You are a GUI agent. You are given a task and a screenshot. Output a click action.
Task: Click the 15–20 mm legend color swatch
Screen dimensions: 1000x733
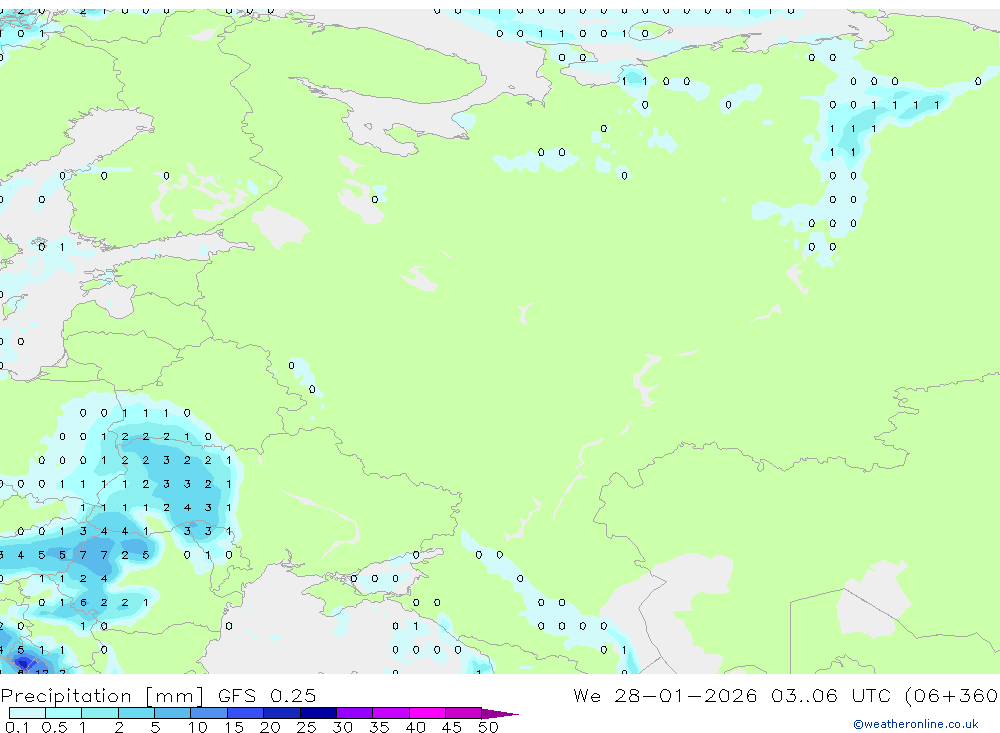[x=246, y=713]
